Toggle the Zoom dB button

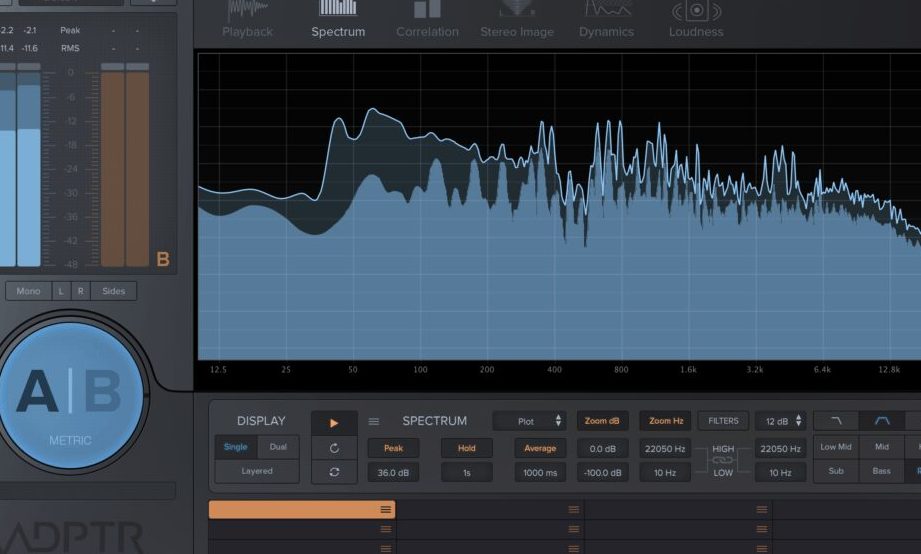click(602, 421)
